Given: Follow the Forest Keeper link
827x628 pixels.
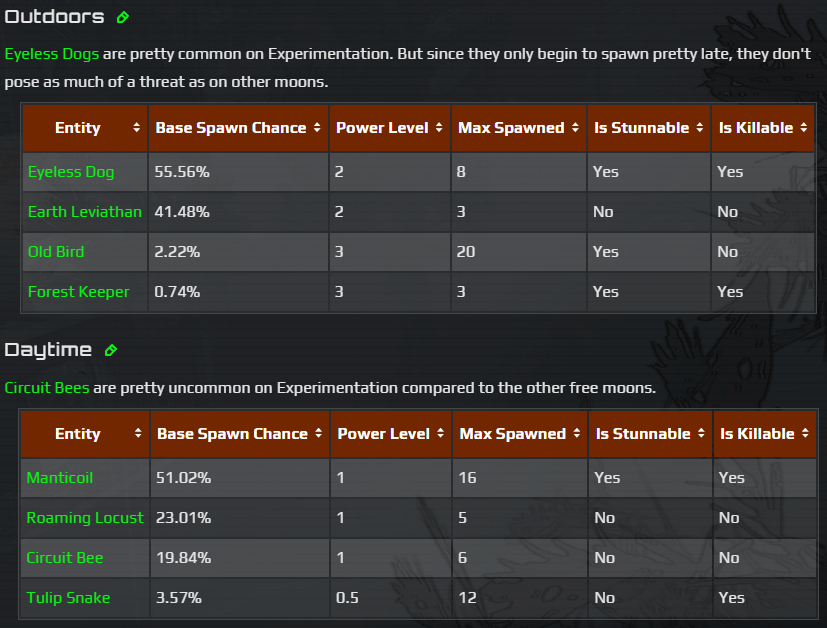Looking at the screenshot, I should click(x=78, y=292).
